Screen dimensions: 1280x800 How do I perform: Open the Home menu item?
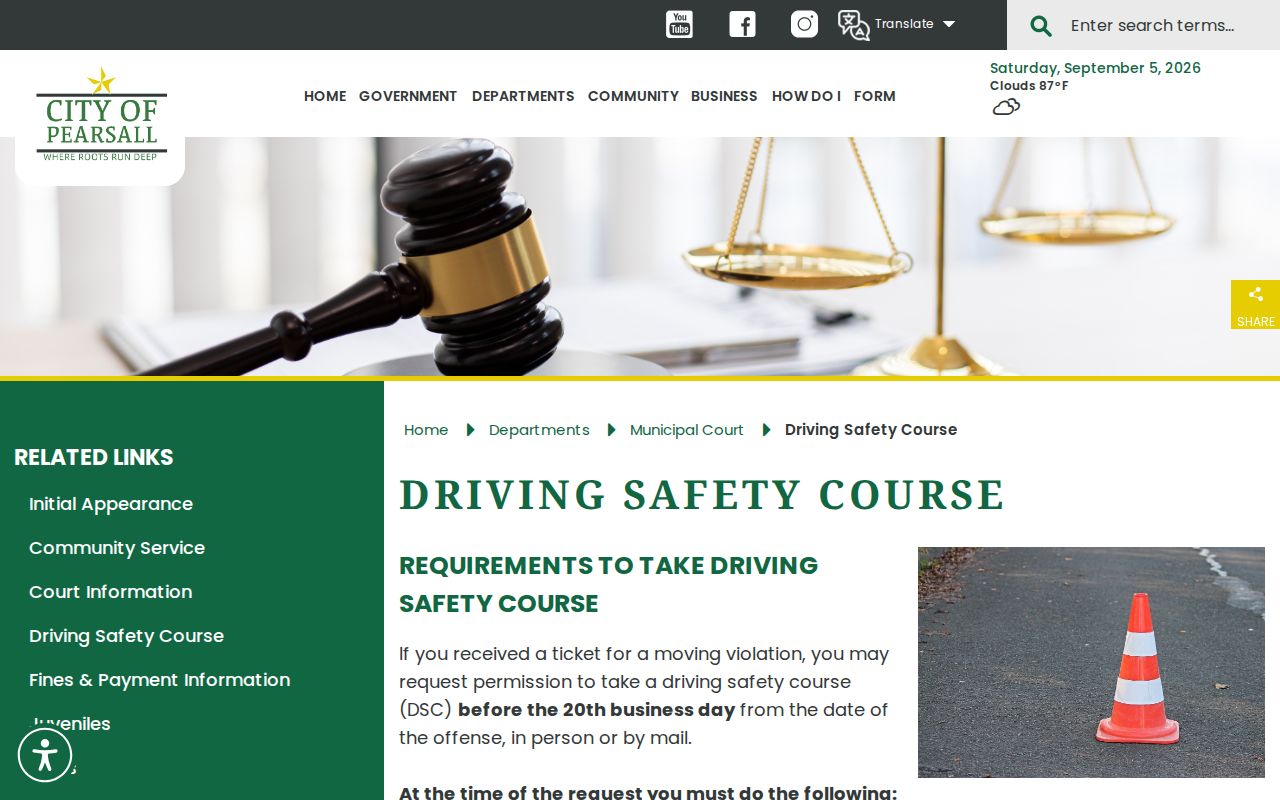tap(325, 96)
